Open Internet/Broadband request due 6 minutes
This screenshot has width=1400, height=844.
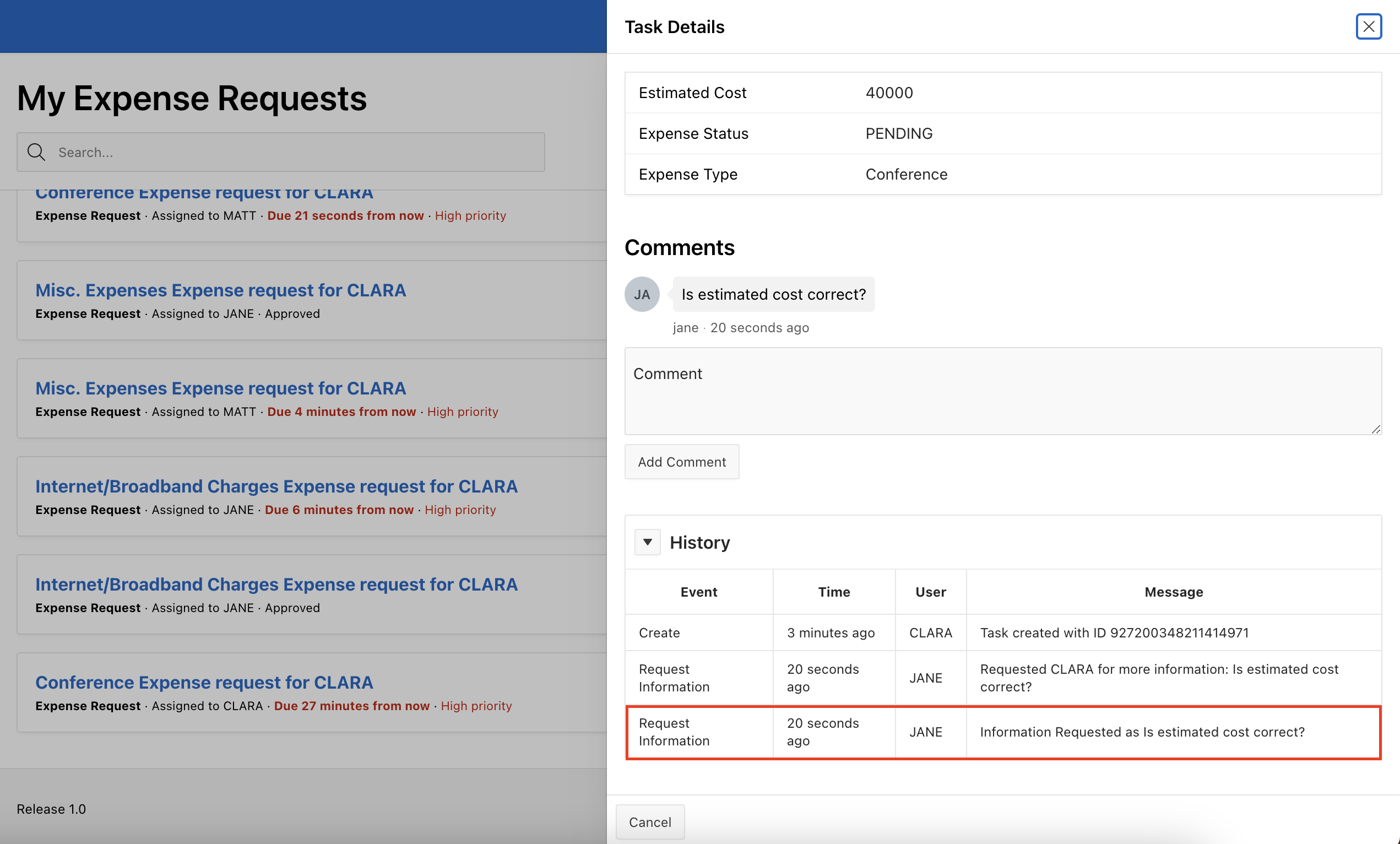point(276,486)
